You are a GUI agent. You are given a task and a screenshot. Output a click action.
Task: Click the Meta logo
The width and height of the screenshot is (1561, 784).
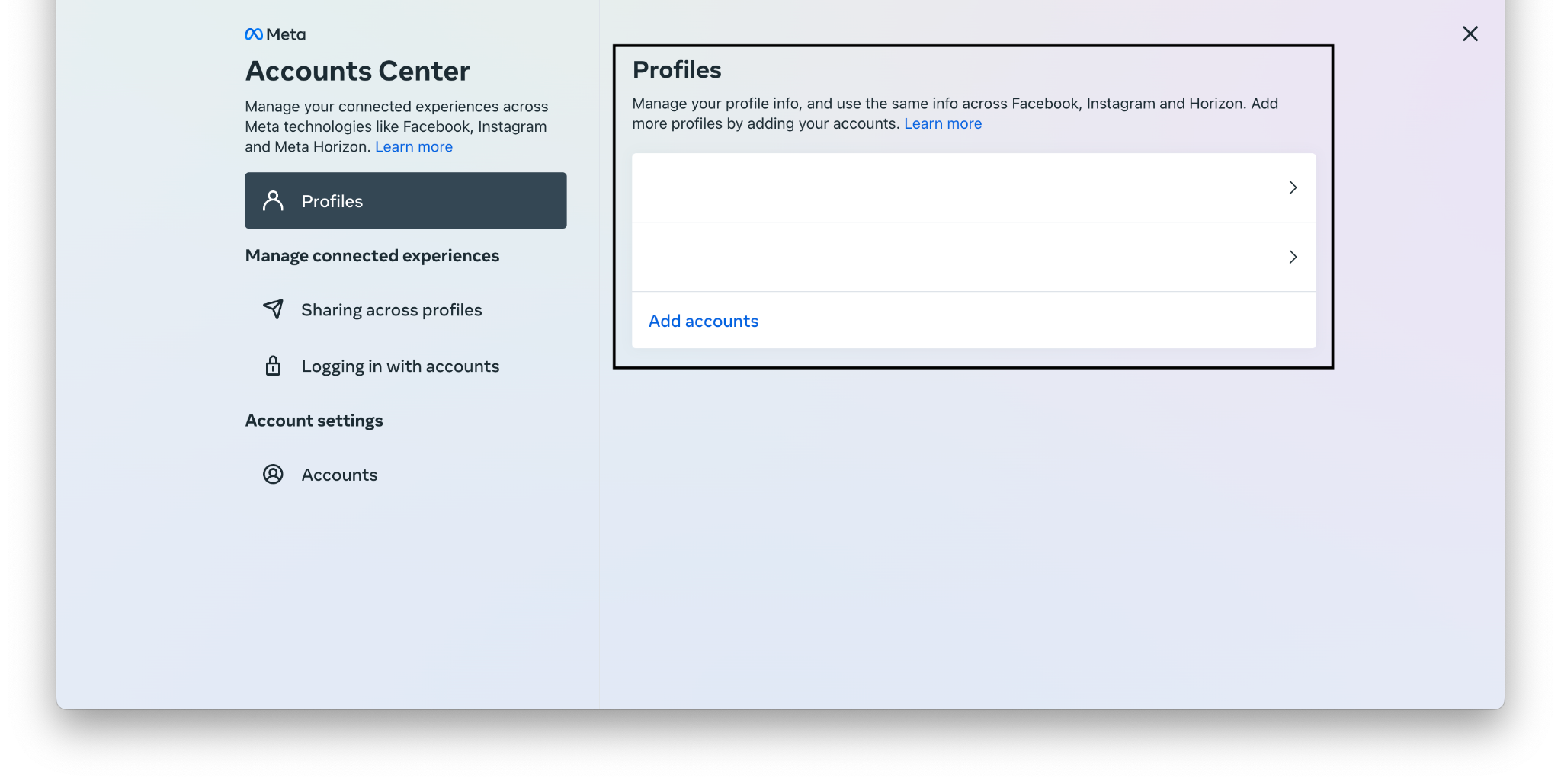coord(275,34)
